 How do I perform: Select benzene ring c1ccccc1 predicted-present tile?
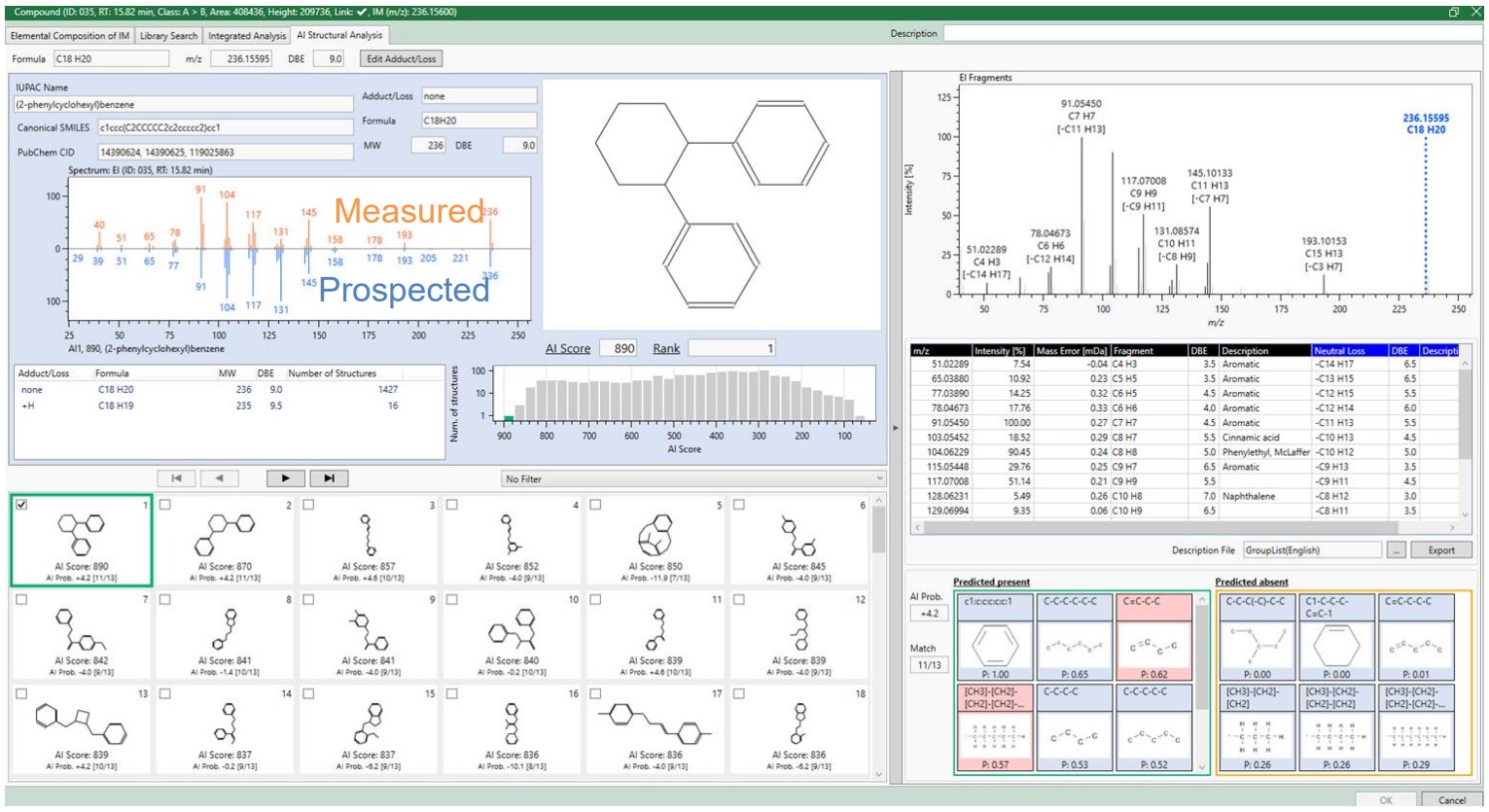pyautogui.click(x=995, y=637)
